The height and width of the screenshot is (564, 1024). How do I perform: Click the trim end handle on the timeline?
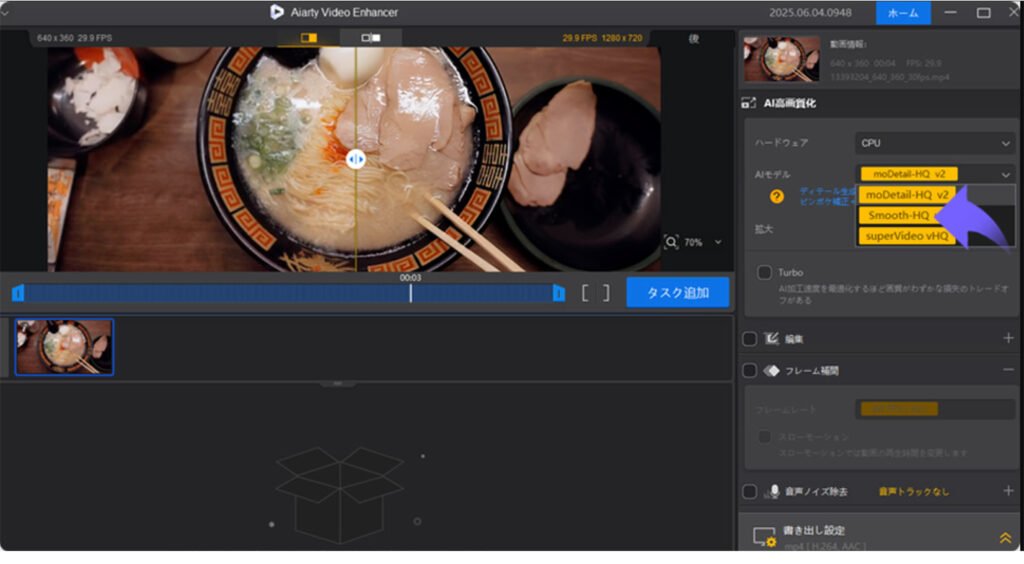click(559, 294)
